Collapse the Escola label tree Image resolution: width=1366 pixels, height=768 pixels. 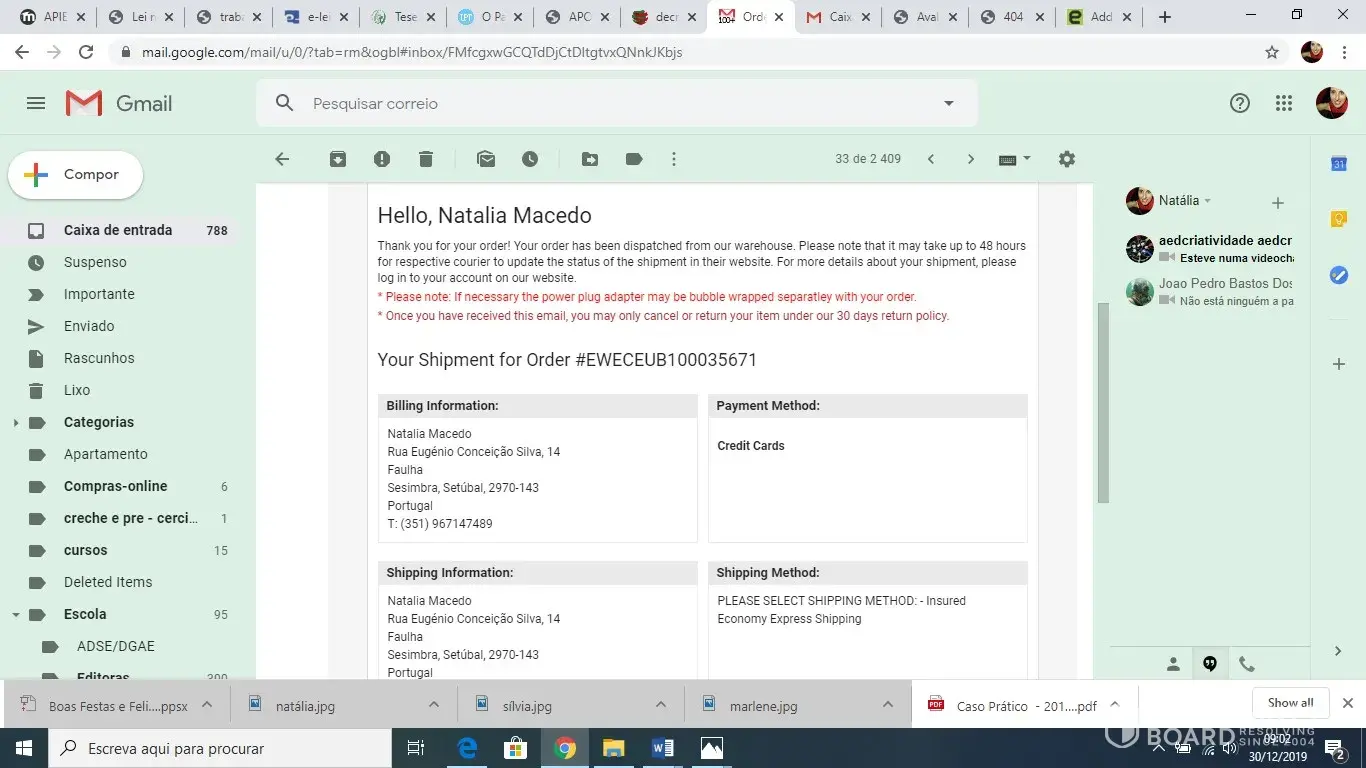click(15, 615)
